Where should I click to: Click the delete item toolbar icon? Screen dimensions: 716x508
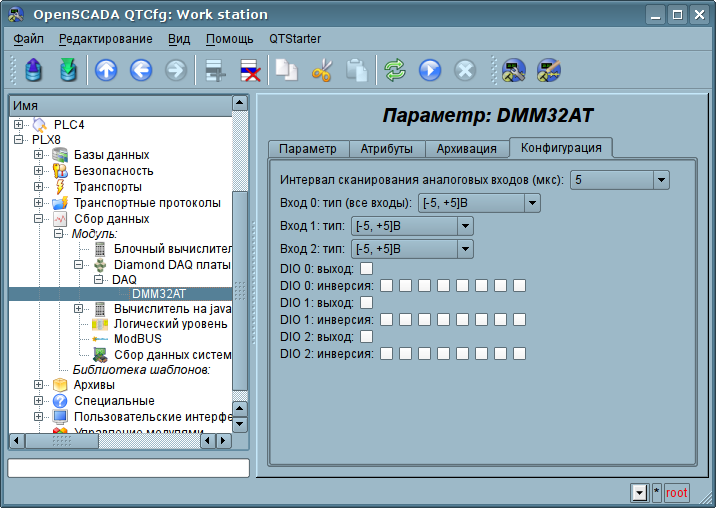[x=249, y=70]
